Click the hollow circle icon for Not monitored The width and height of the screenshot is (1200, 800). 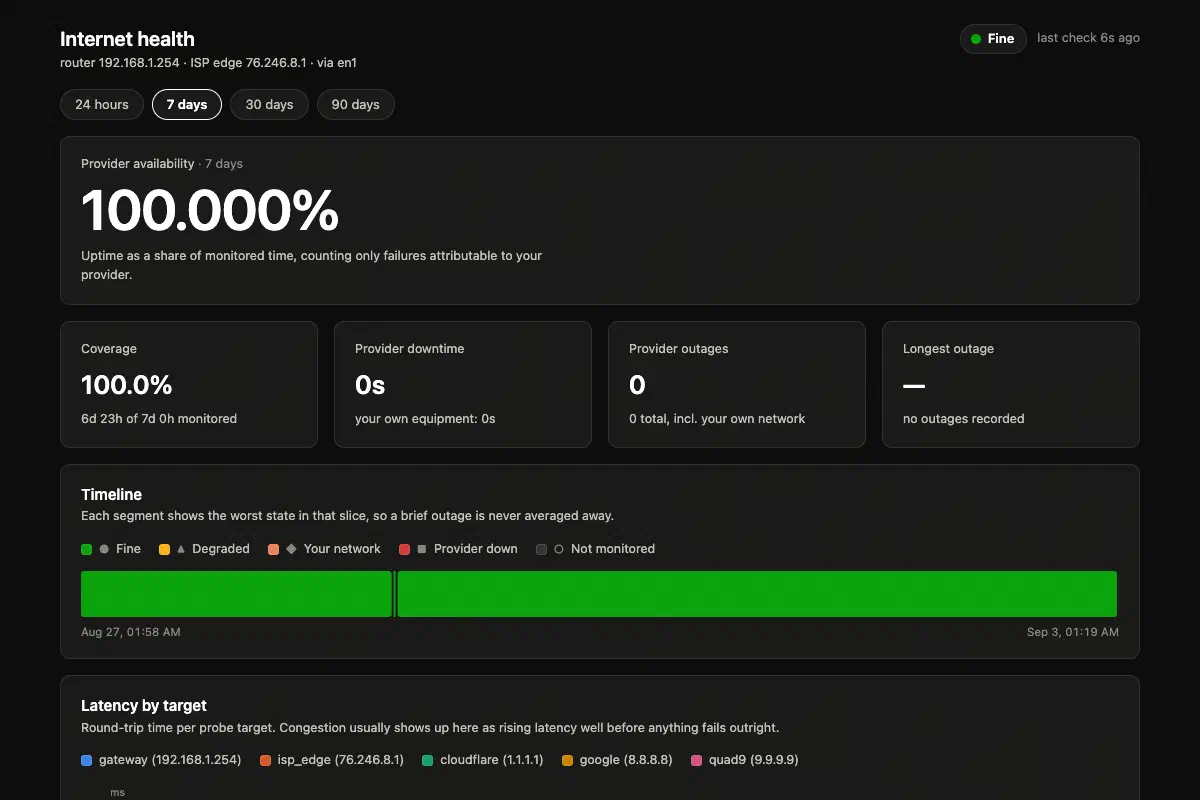tap(558, 549)
